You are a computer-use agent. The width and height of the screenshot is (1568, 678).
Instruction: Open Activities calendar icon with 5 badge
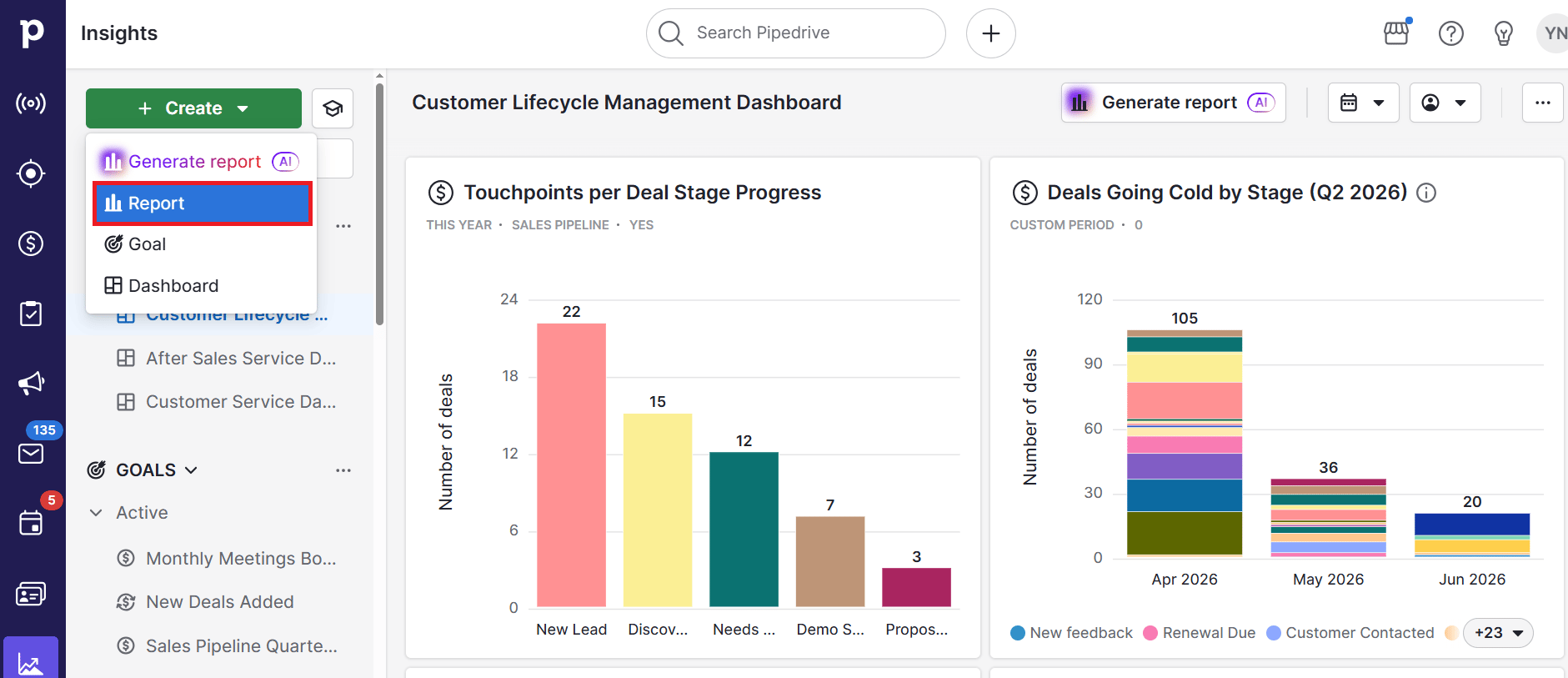coord(31,524)
